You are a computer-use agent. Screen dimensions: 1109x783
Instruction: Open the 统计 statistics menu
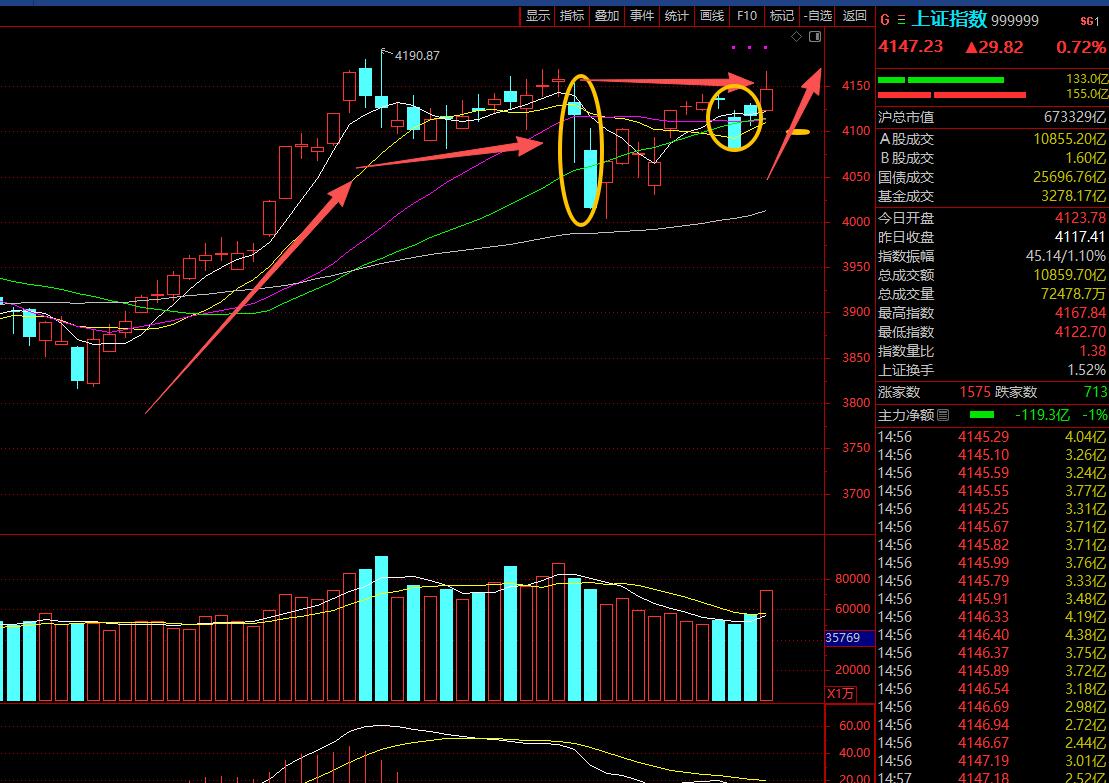(x=677, y=16)
